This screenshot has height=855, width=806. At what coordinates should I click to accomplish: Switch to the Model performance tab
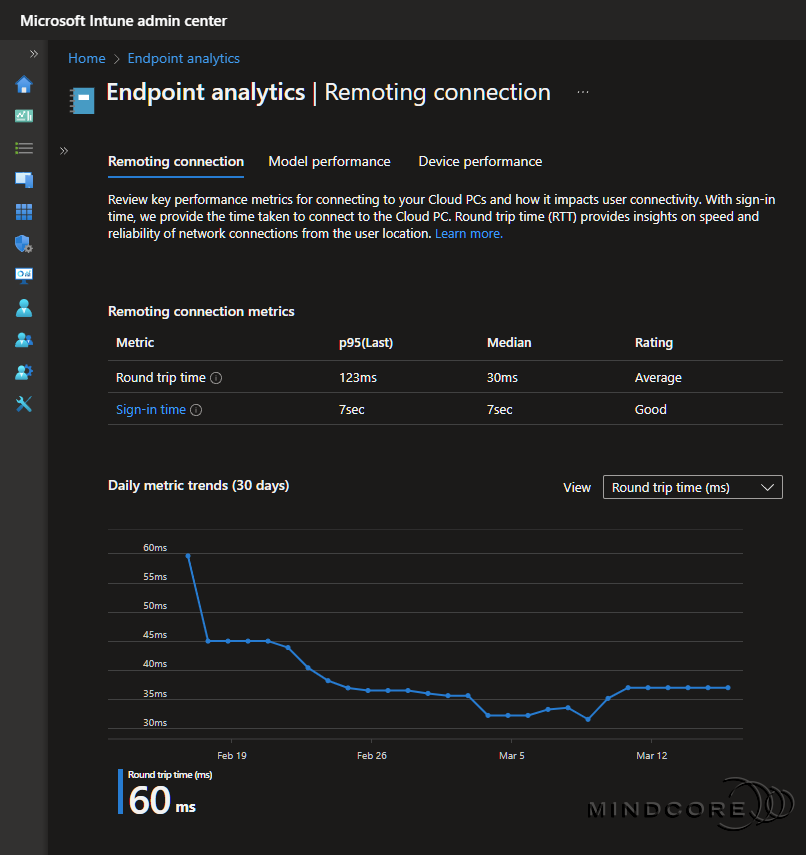(329, 161)
